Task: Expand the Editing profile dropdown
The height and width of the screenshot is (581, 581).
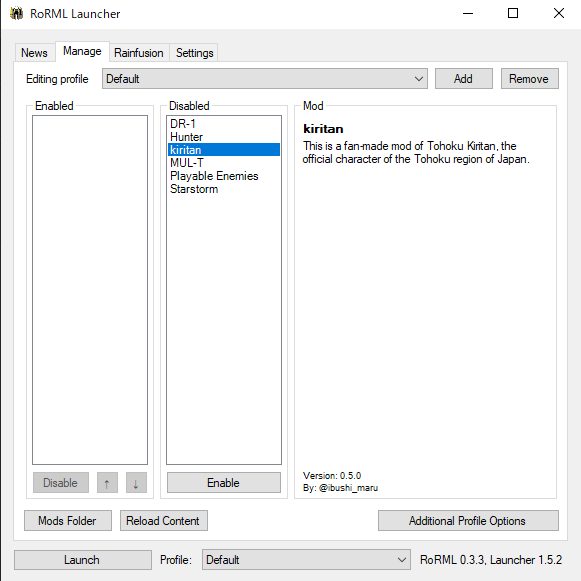Action: pyautogui.click(x=265, y=79)
